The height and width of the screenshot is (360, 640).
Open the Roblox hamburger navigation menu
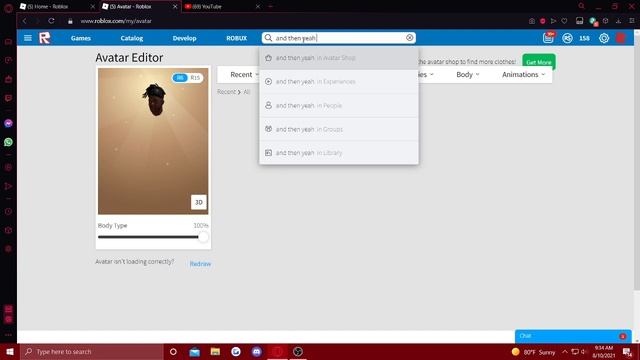(28, 38)
